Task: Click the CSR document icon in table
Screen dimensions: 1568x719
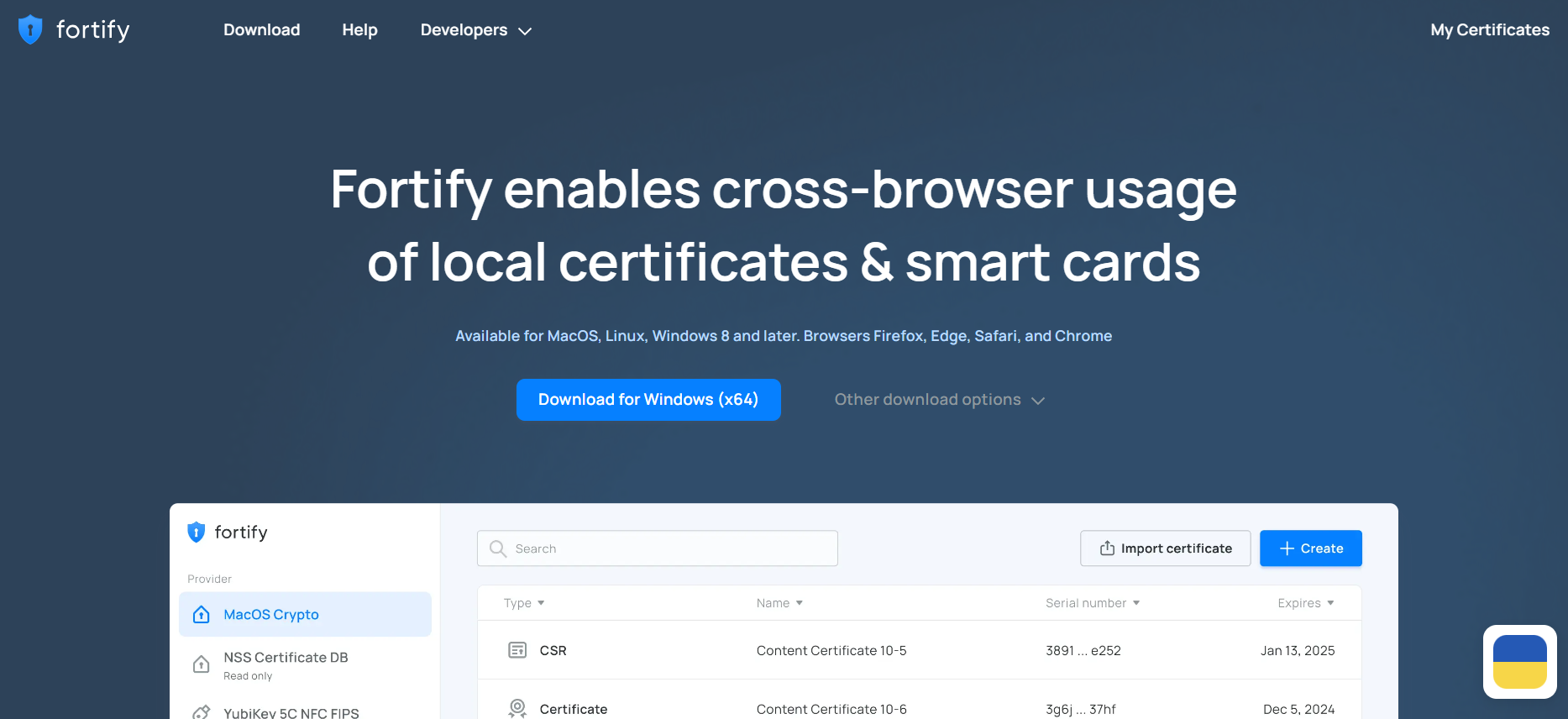Action: coord(517,650)
